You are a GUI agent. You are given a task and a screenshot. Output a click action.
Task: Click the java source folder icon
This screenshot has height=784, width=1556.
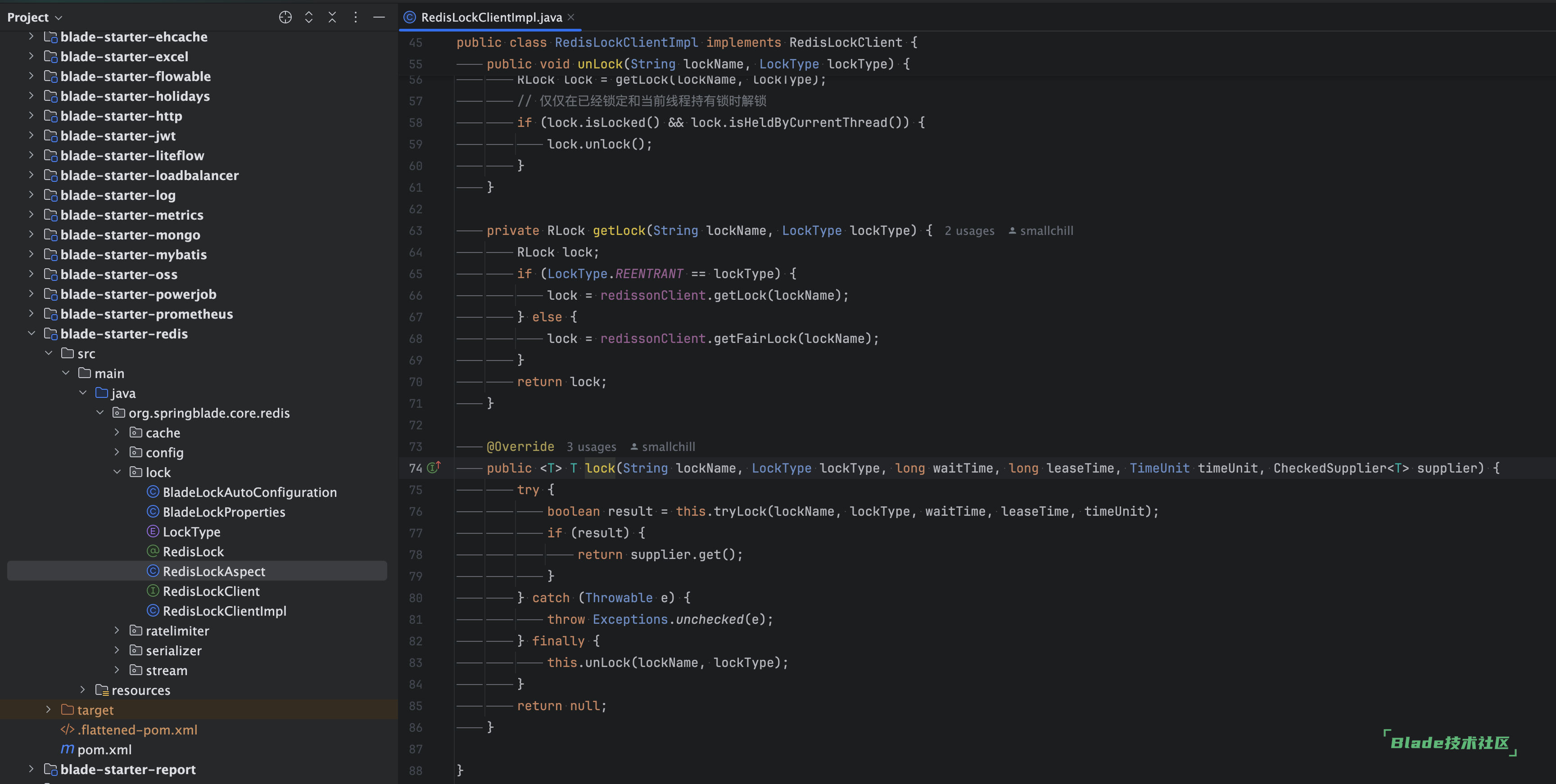click(101, 392)
